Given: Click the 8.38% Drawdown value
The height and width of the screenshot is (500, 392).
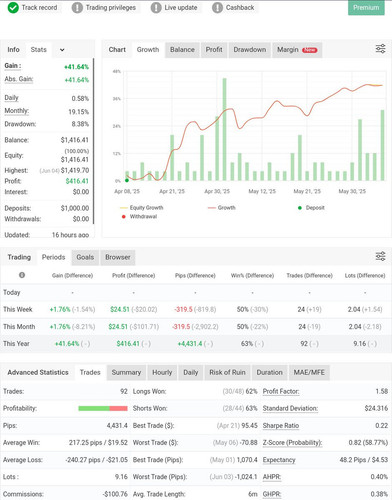Looking at the screenshot, I should (80, 124).
